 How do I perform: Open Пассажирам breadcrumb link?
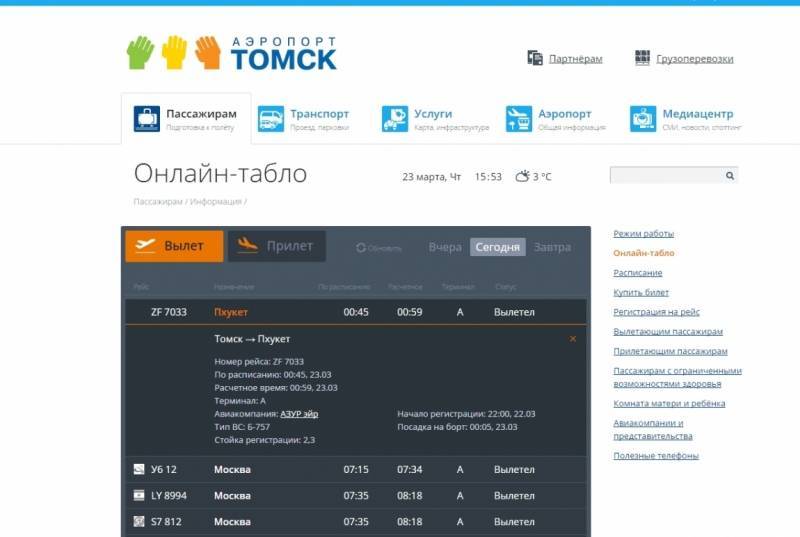[x=158, y=201]
